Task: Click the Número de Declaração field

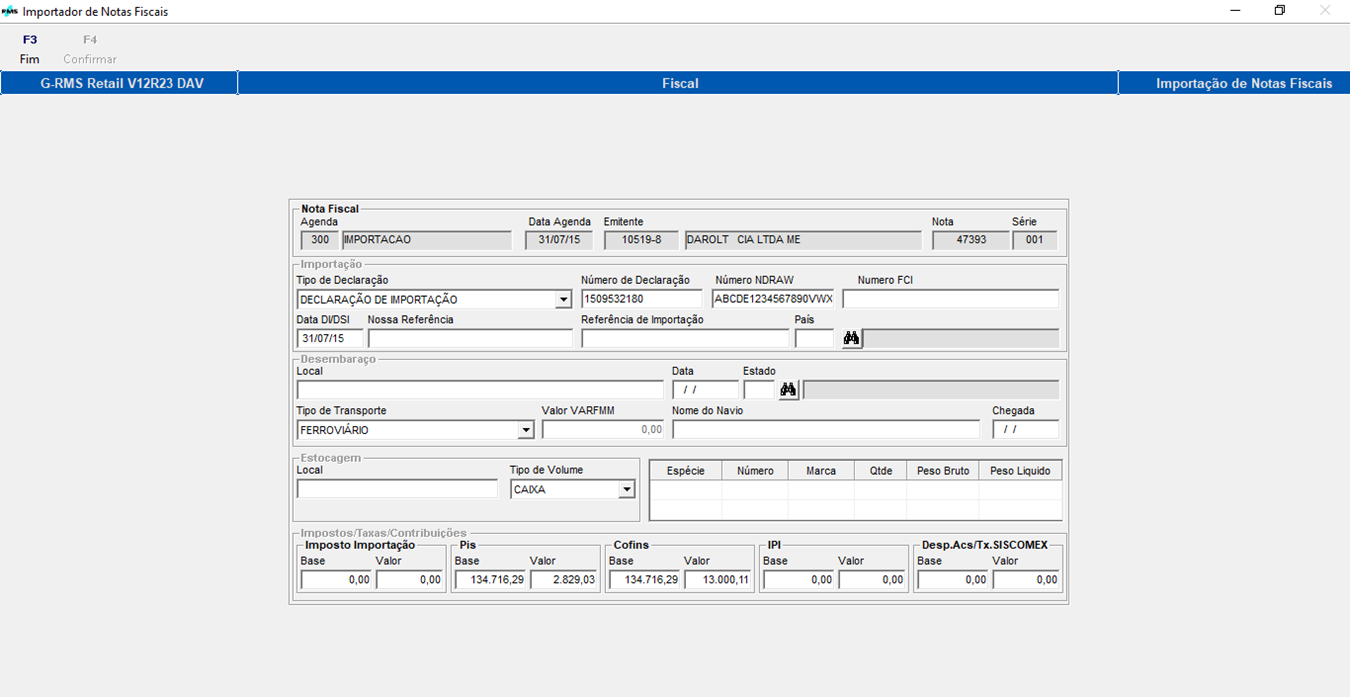Action: point(642,299)
